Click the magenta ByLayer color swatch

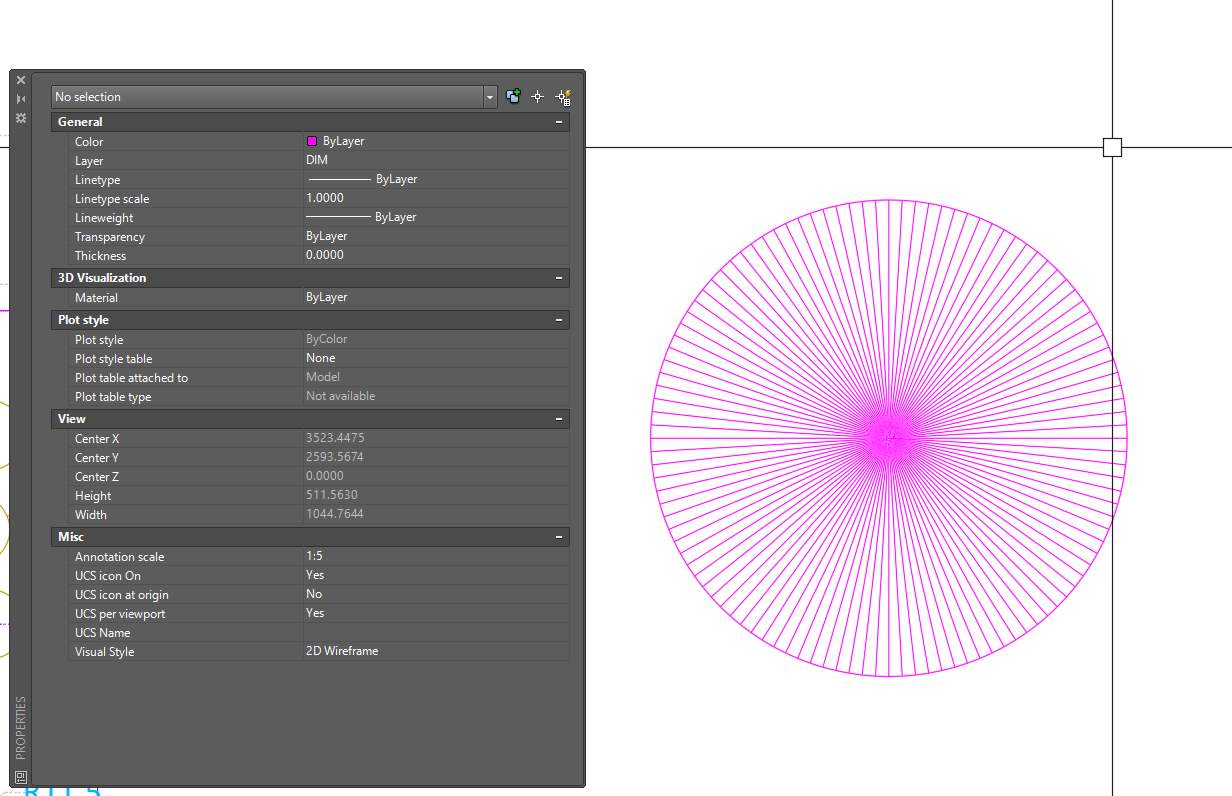coord(310,140)
